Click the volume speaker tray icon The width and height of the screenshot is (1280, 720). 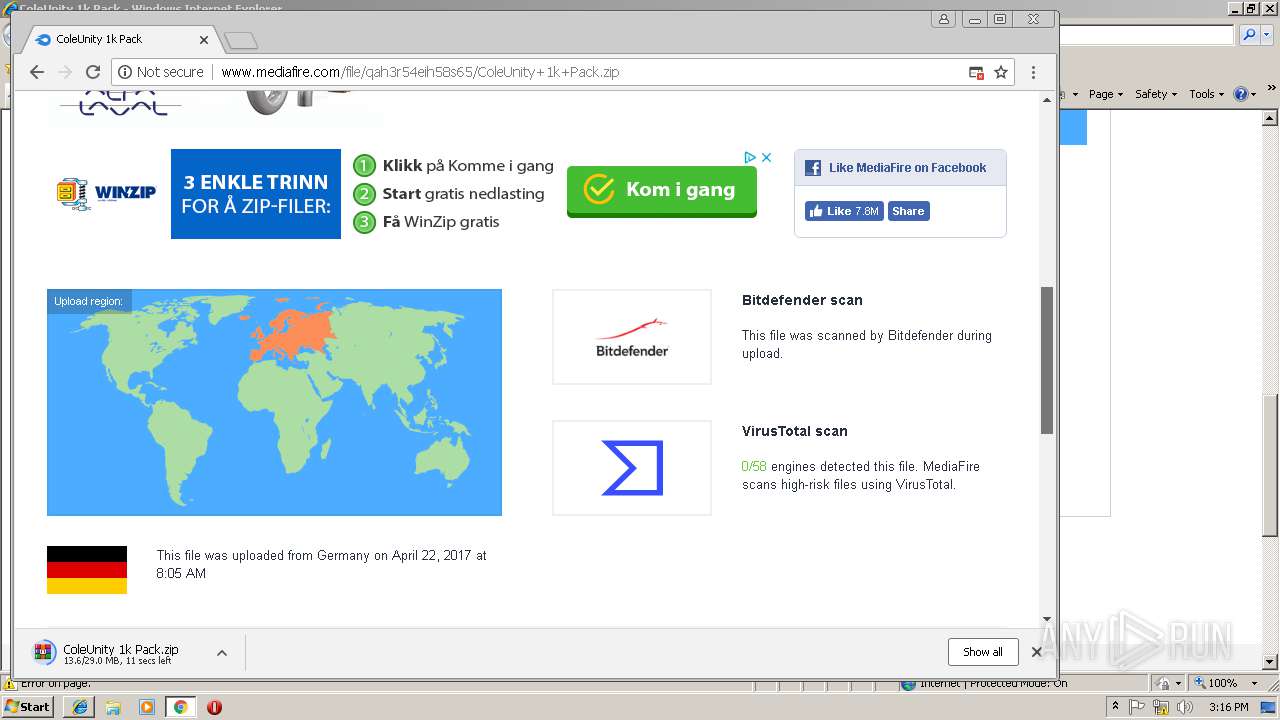1185,707
